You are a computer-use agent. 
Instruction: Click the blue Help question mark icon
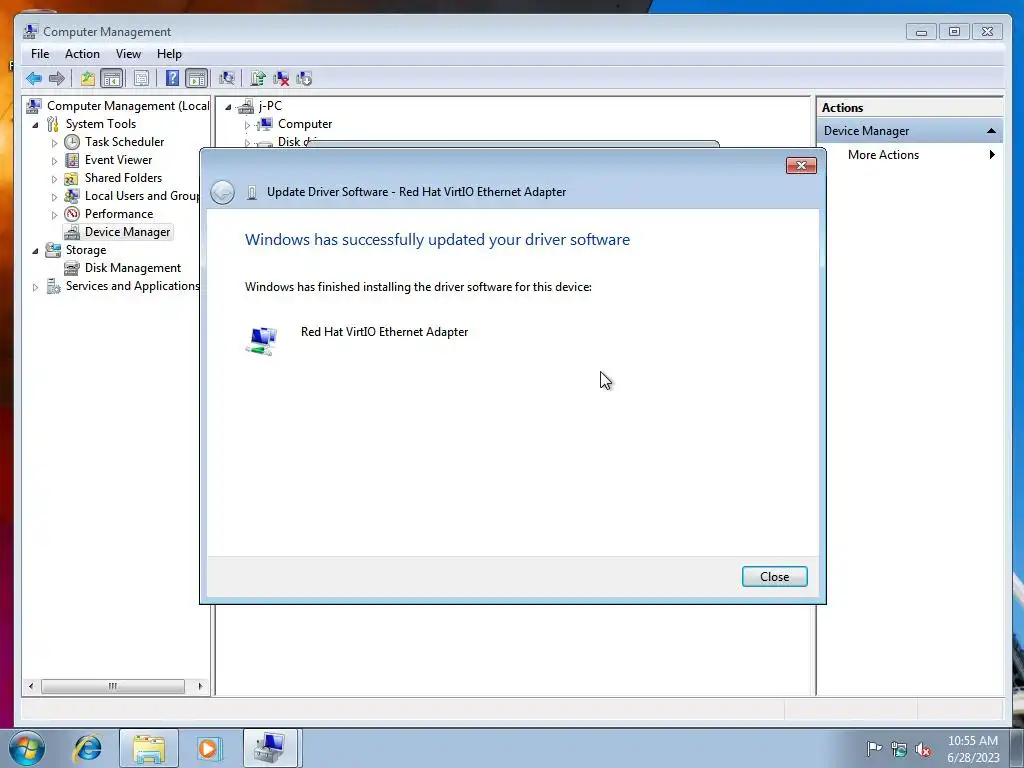[x=172, y=79]
